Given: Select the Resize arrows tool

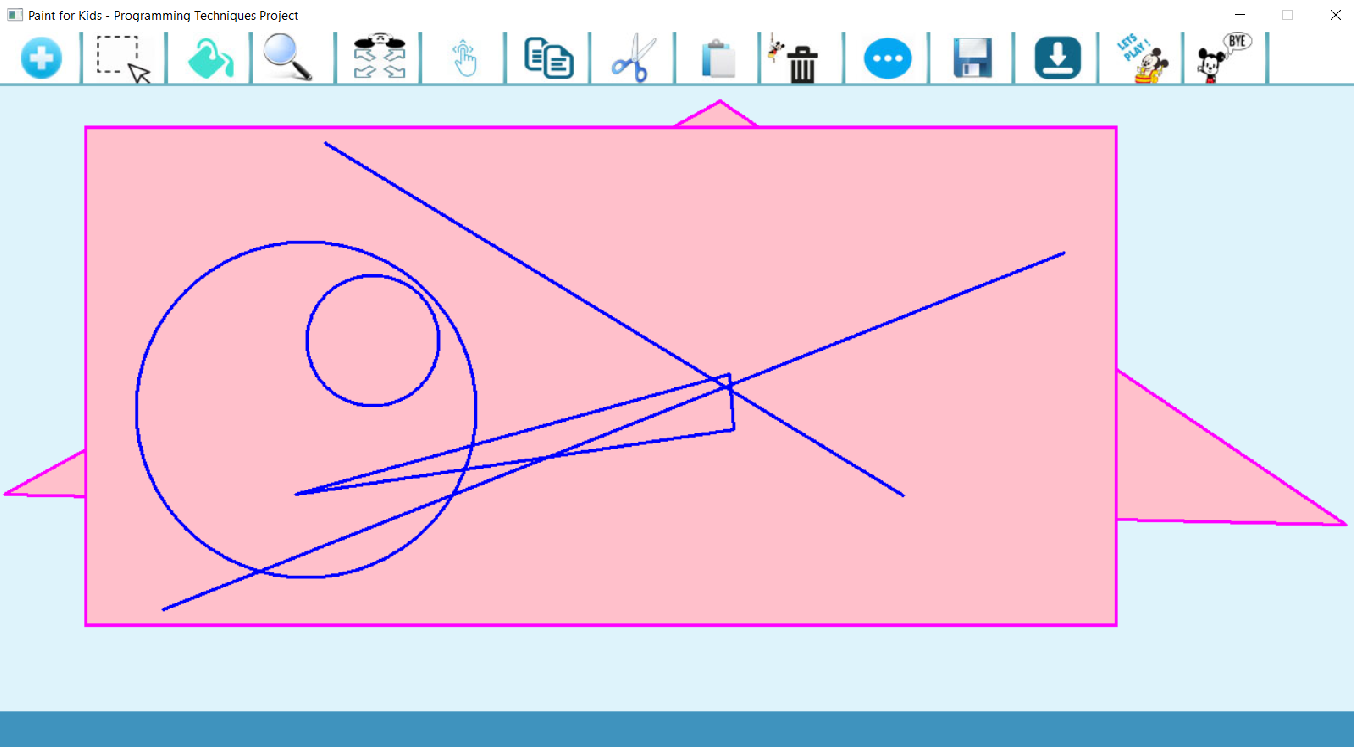Looking at the screenshot, I should point(378,58).
